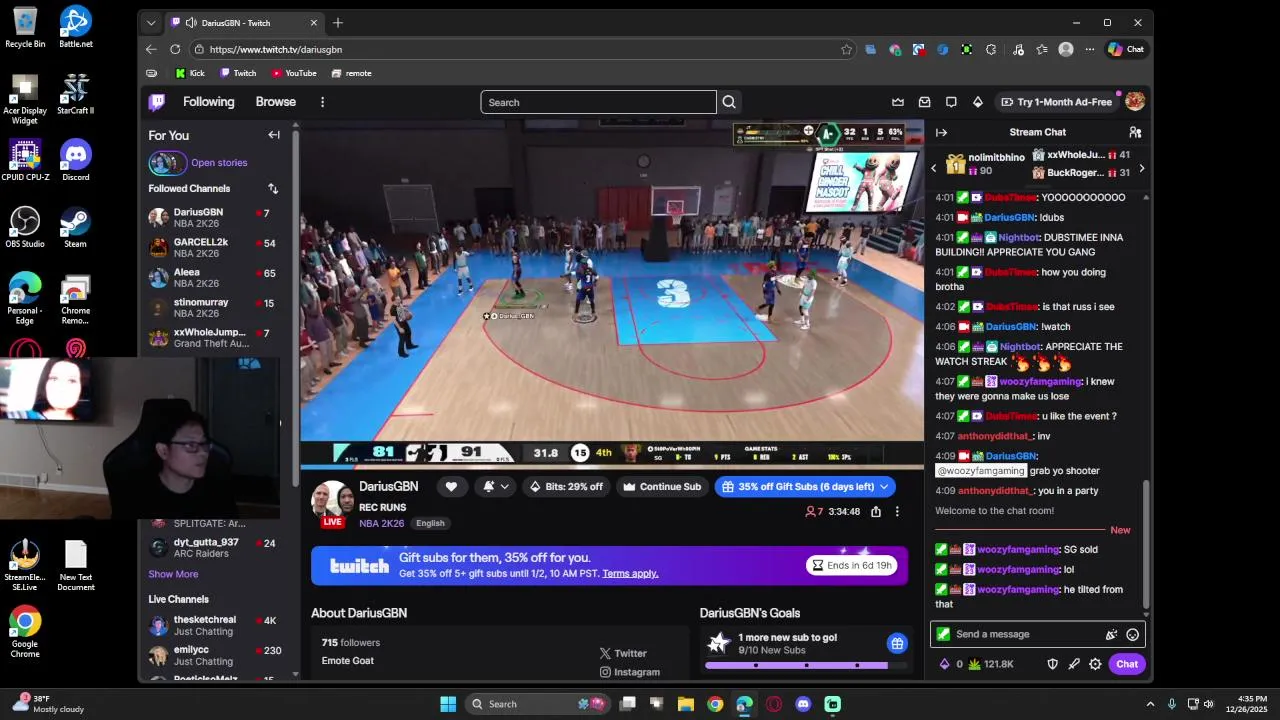Screen dimensions: 1280x720
Task: Open the Get Bits diamond icon
Action: click(x=977, y=102)
